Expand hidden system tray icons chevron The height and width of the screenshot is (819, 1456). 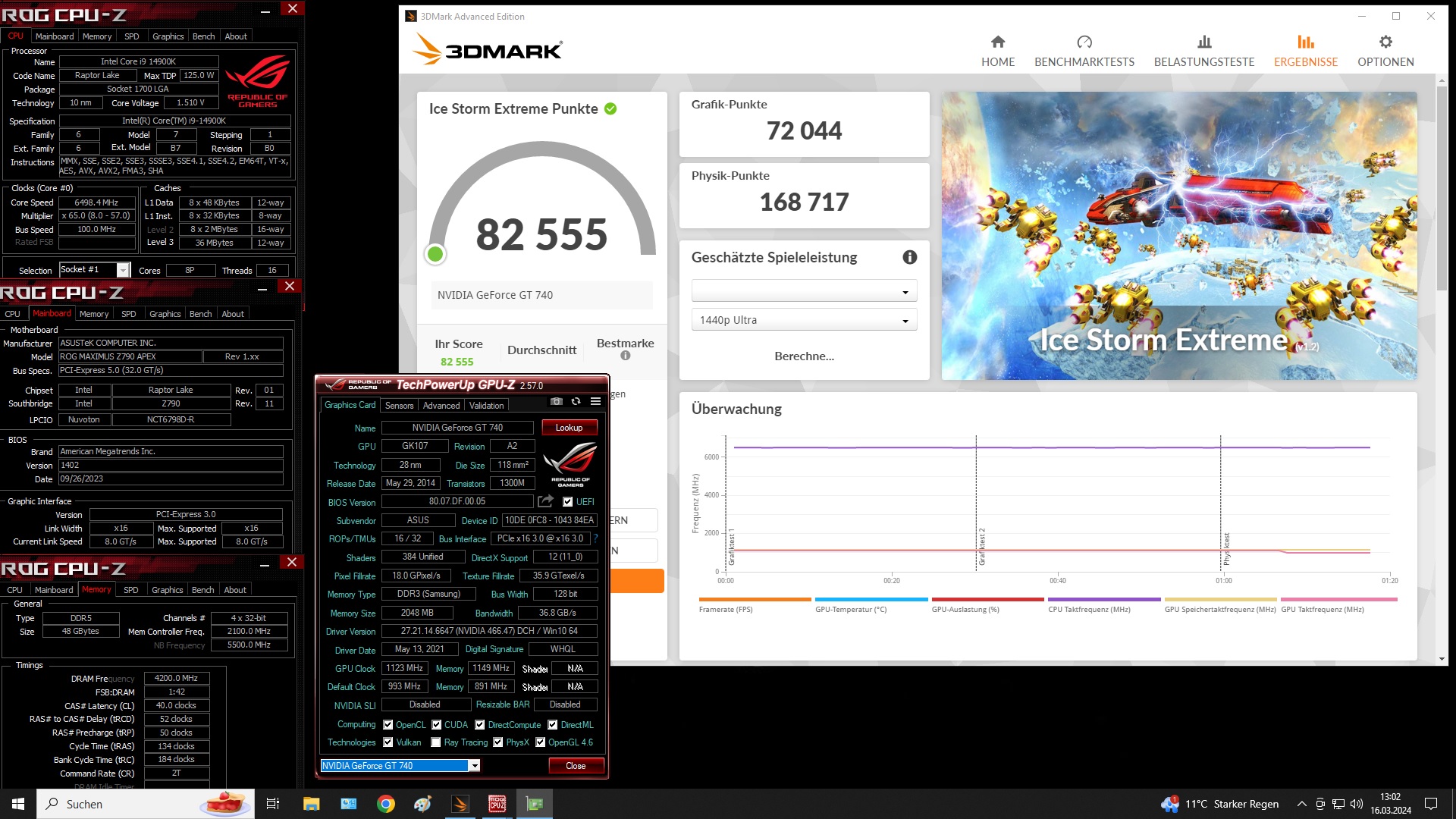pyautogui.click(x=1302, y=804)
